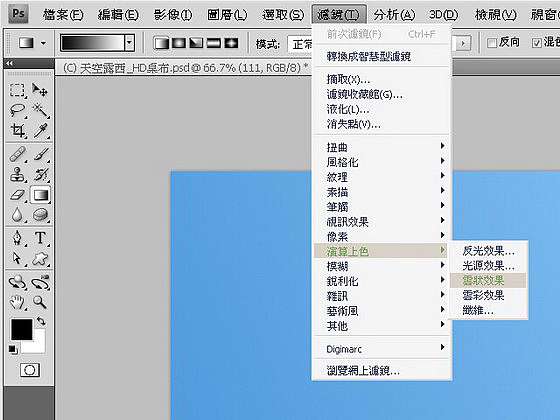Select the Move tool

40,89
